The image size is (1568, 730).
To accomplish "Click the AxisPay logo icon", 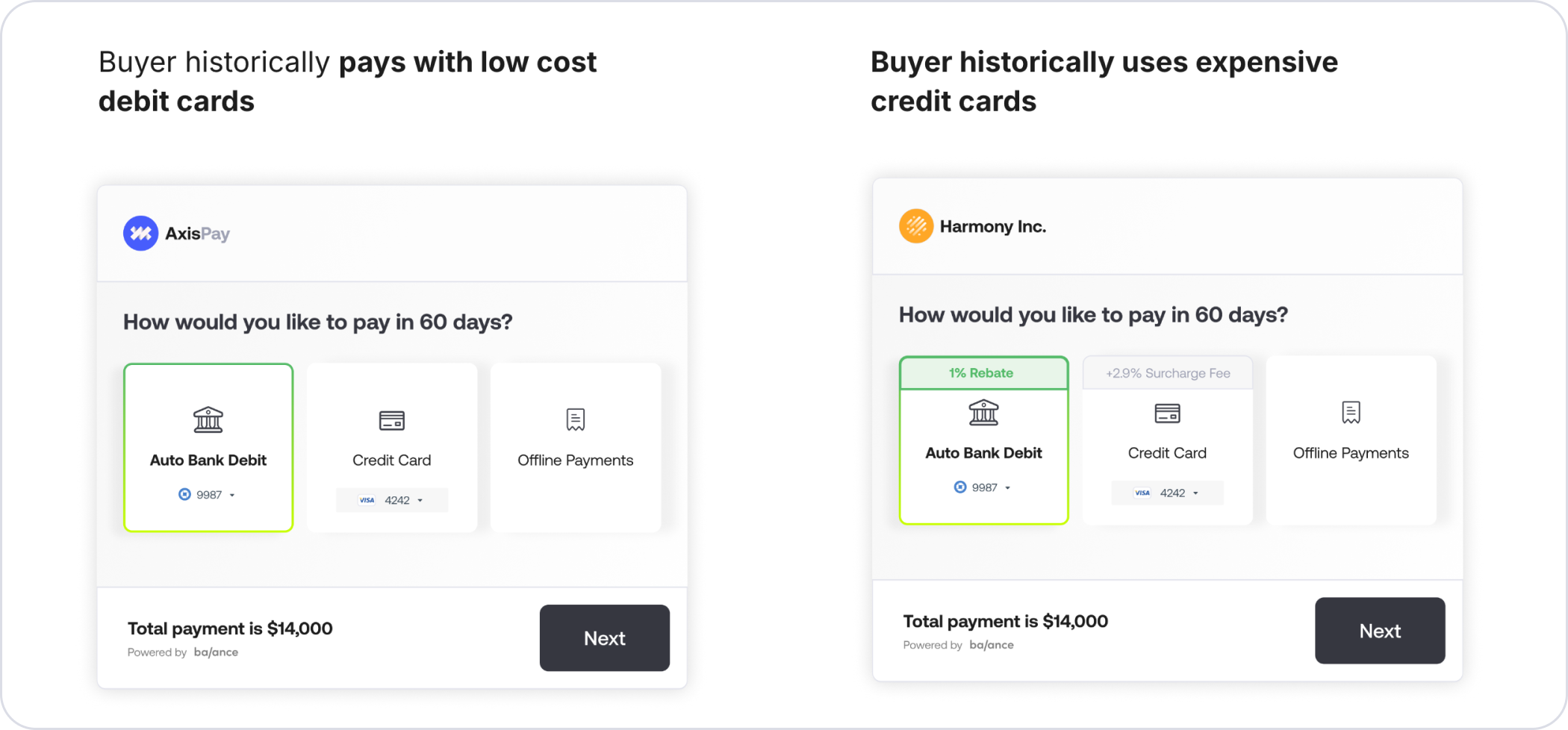I will click(x=140, y=234).
